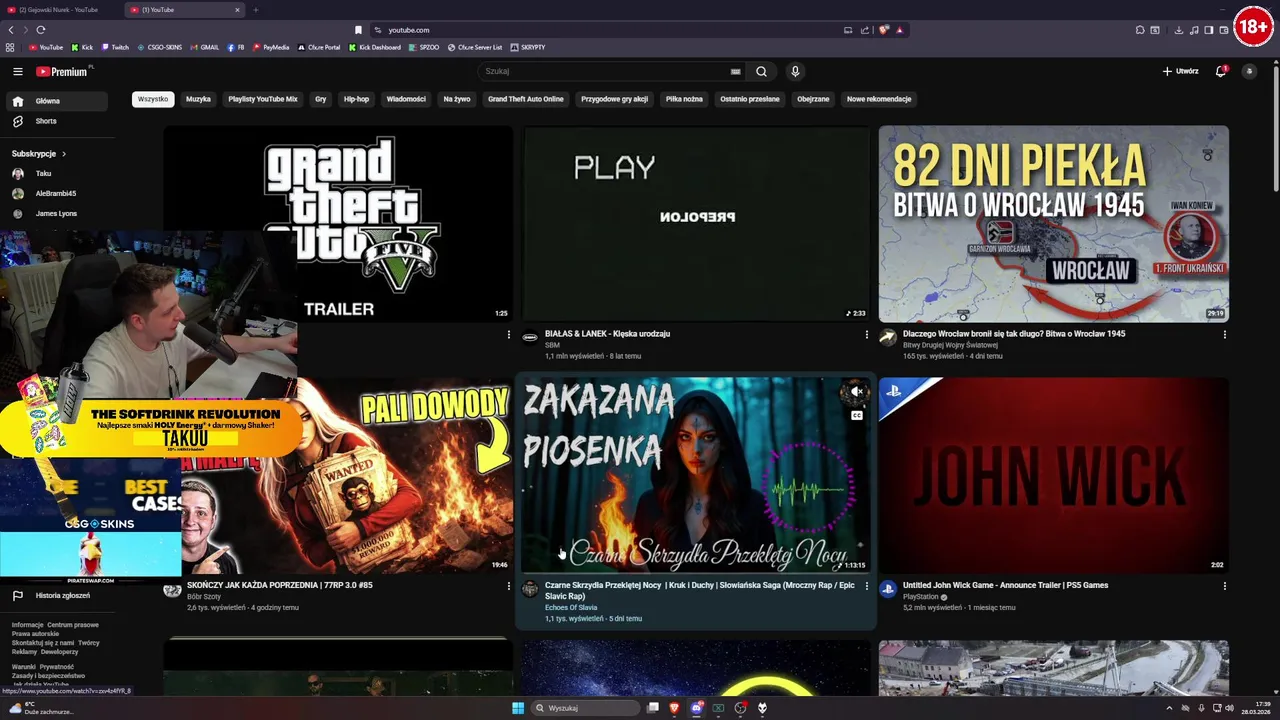Open Brave browser taskbar icon
The height and width of the screenshot is (720, 1280).
pos(674,708)
